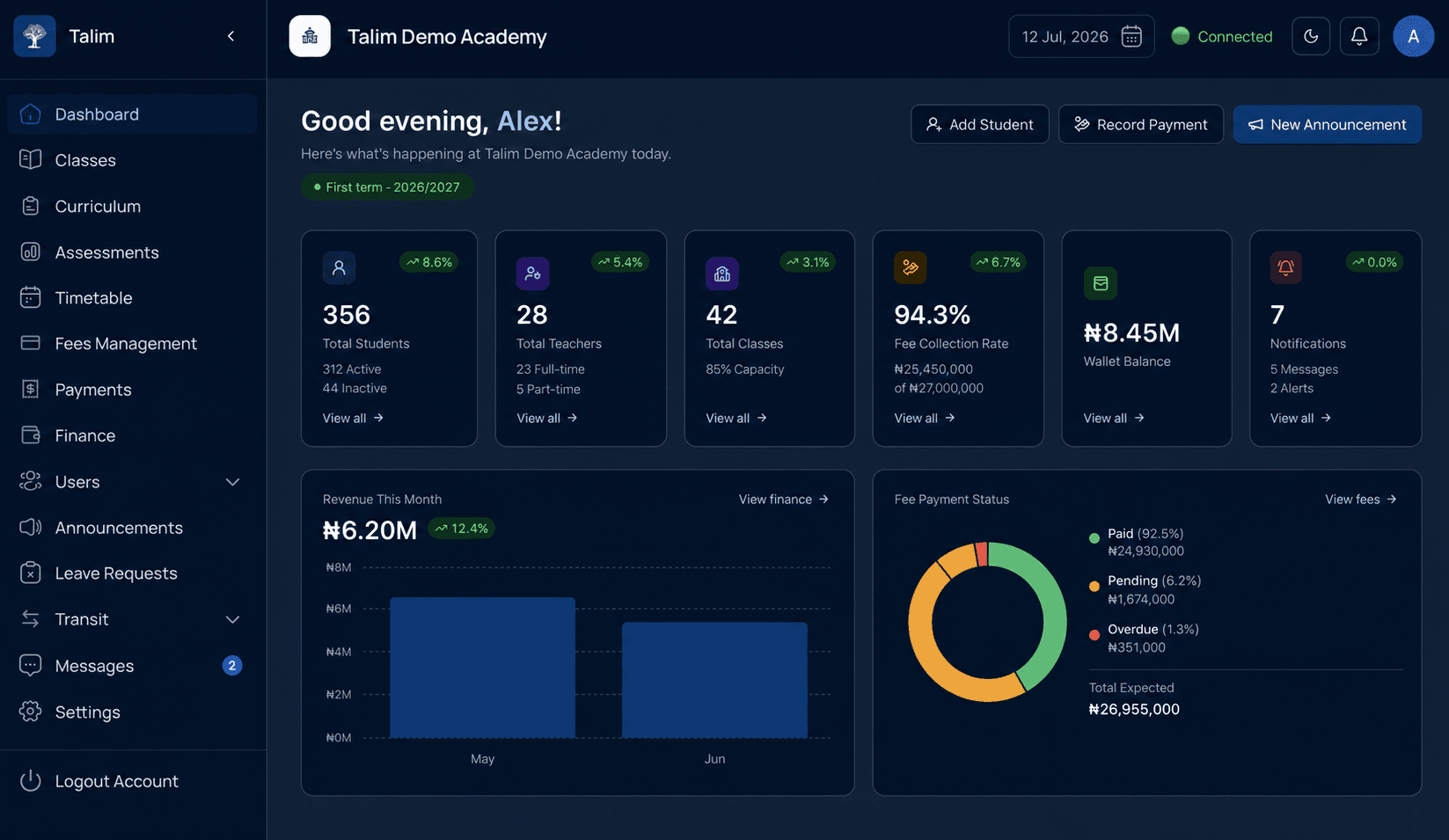
Task: Click the Jun revenue bar
Action: (x=714, y=680)
